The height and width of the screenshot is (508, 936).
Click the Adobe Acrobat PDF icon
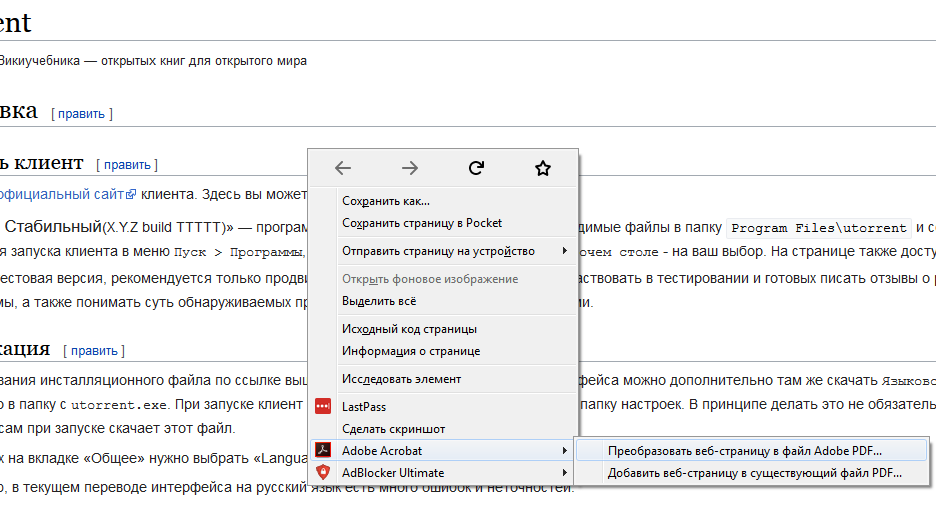[x=323, y=451]
